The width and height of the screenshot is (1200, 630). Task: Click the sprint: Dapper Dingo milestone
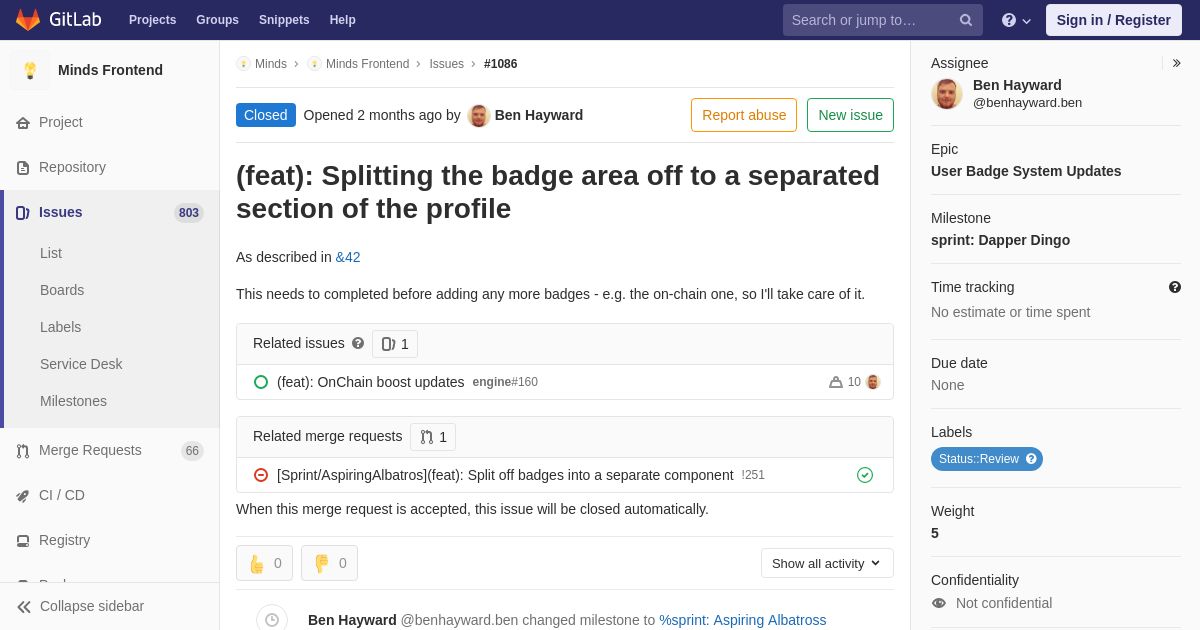pos(1000,240)
